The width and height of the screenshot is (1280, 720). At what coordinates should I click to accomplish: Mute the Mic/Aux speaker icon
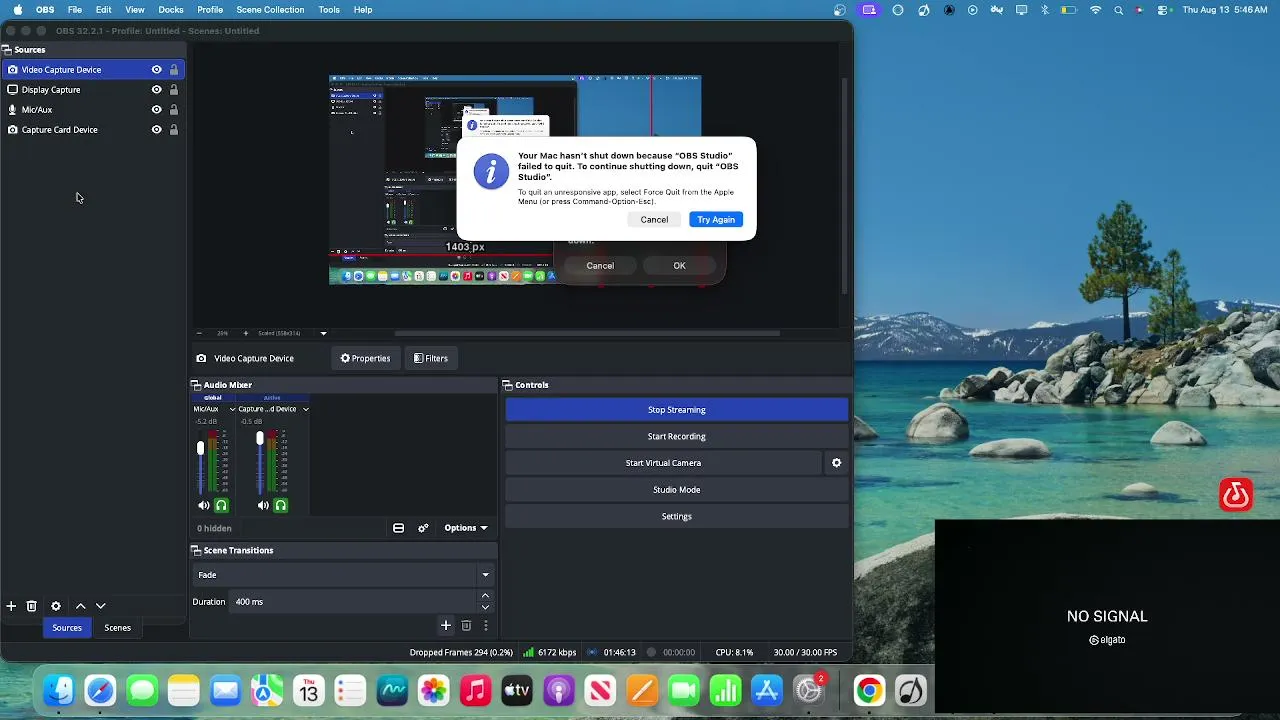204,505
